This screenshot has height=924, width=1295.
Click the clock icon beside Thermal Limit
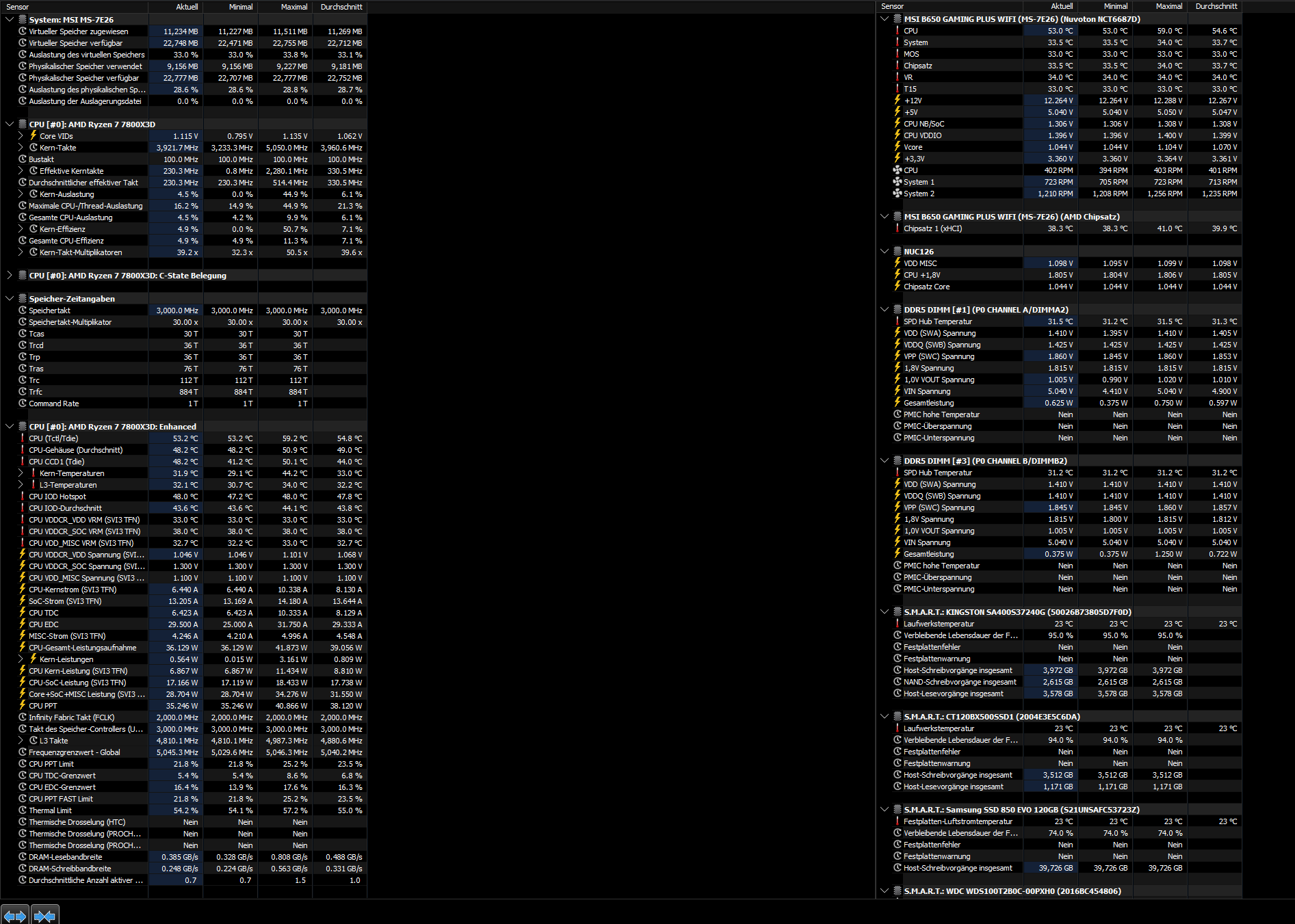(23, 810)
